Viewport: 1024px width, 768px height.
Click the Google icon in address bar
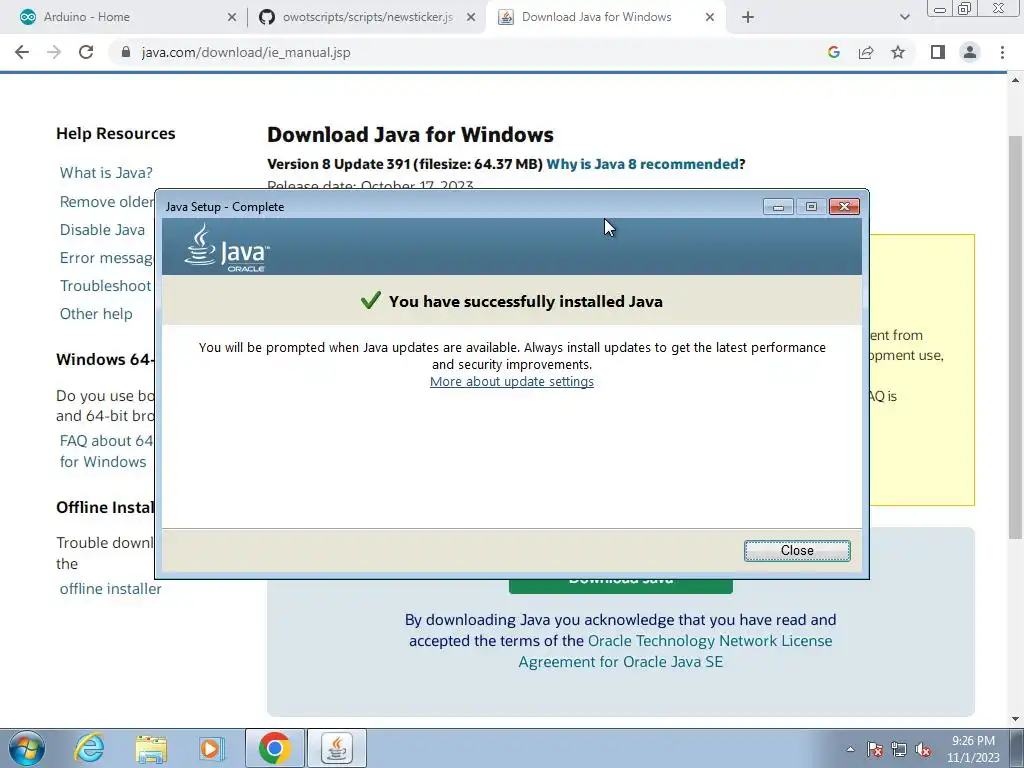(x=833, y=52)
